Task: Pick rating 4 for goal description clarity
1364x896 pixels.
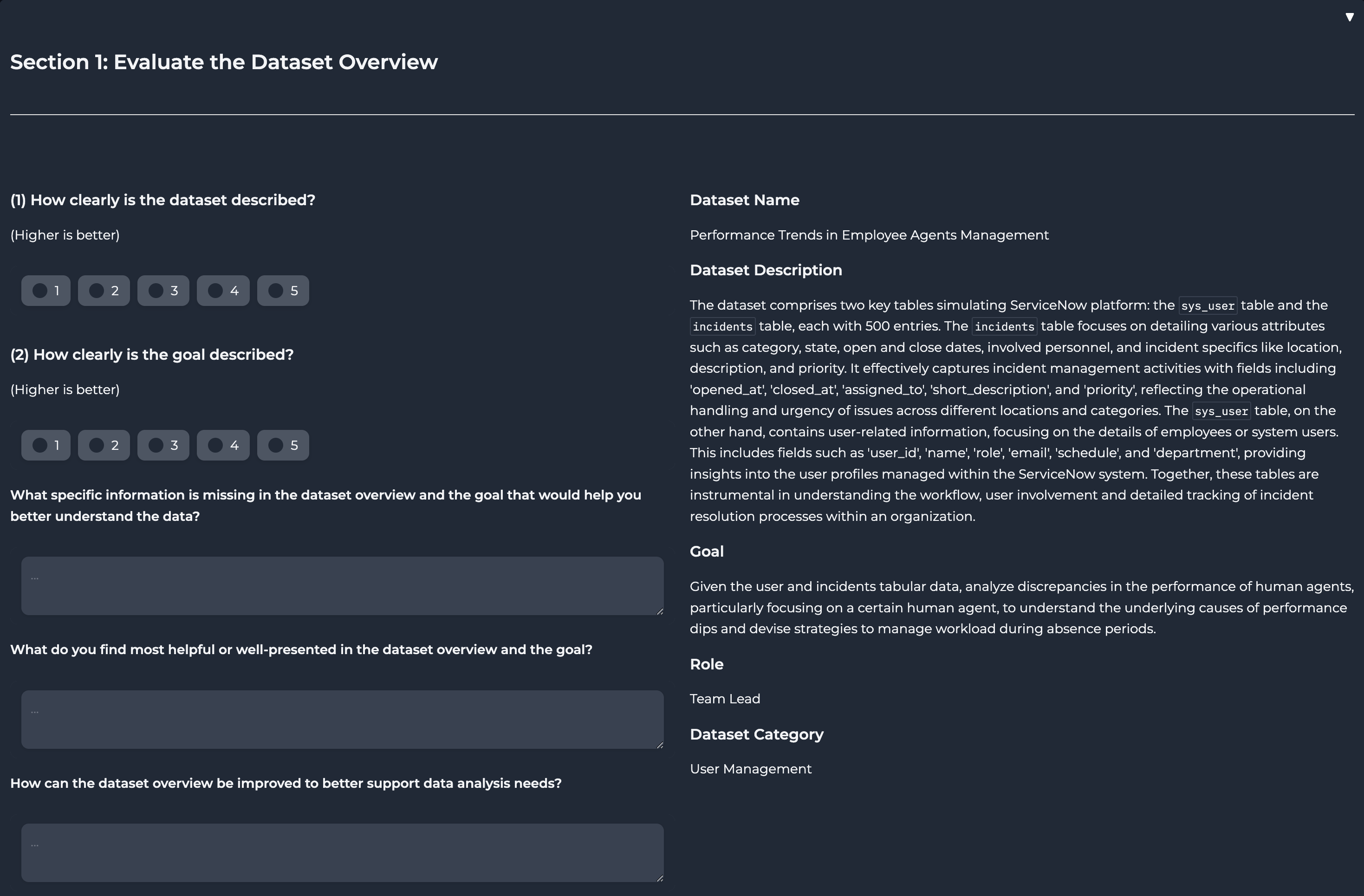Action: (215, 445)
